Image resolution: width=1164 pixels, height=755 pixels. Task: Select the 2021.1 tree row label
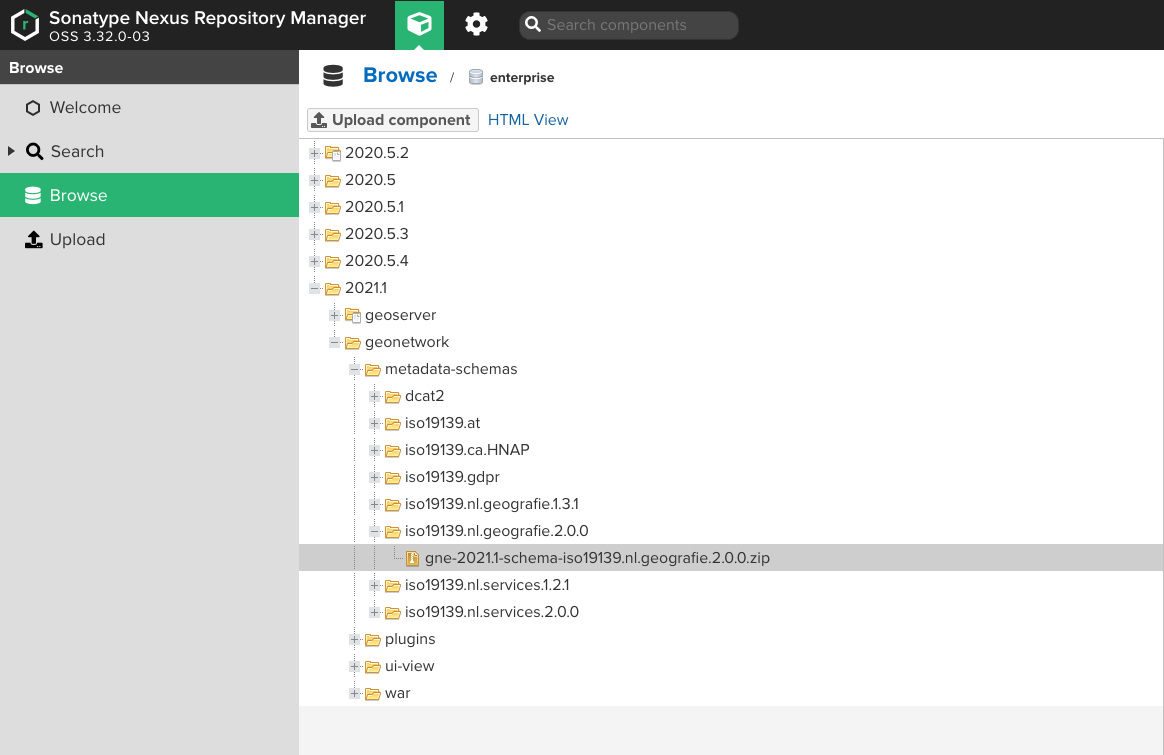(366, 288)
